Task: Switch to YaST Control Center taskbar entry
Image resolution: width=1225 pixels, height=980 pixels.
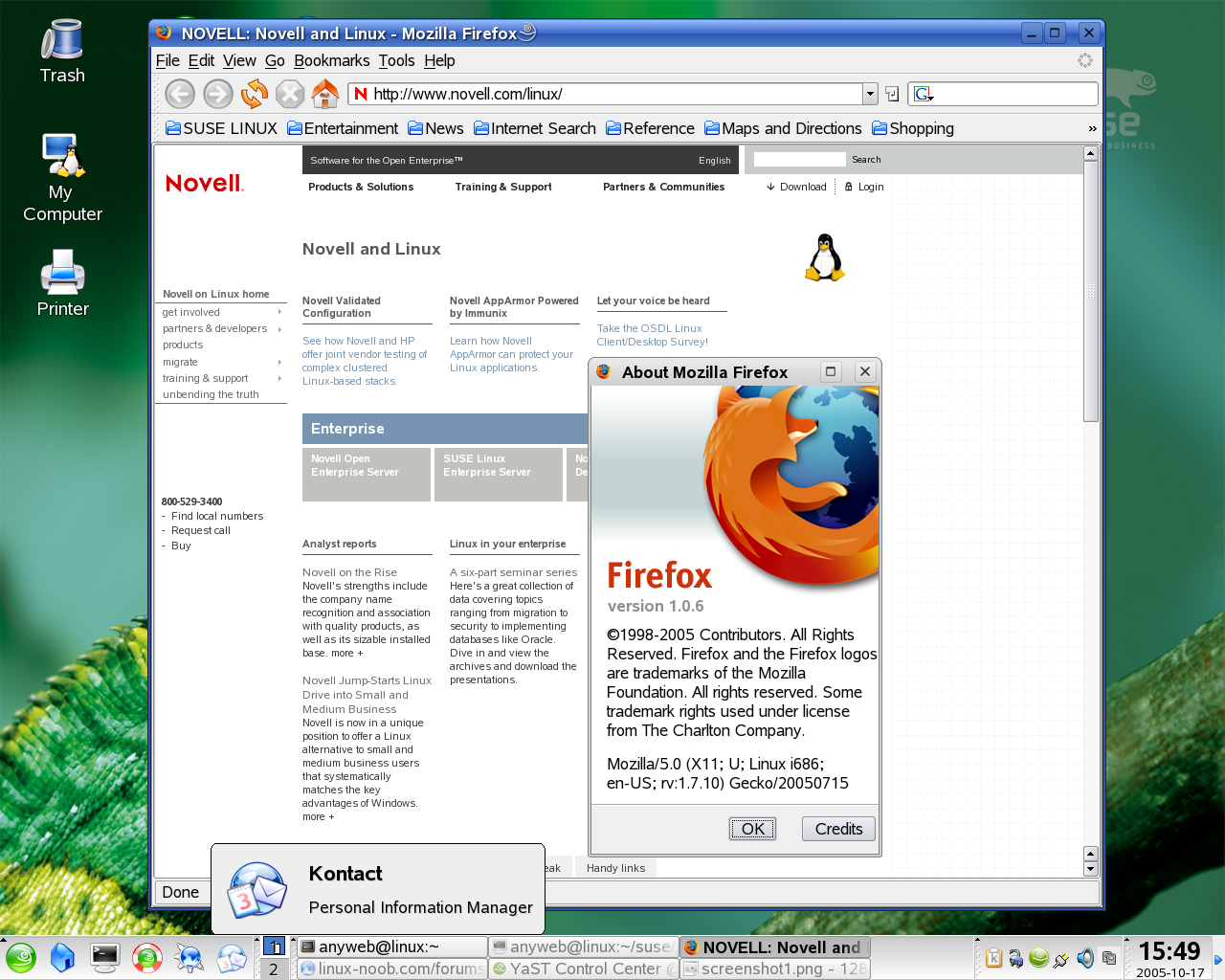Action: pyautogui.click(x=584, y=969)
